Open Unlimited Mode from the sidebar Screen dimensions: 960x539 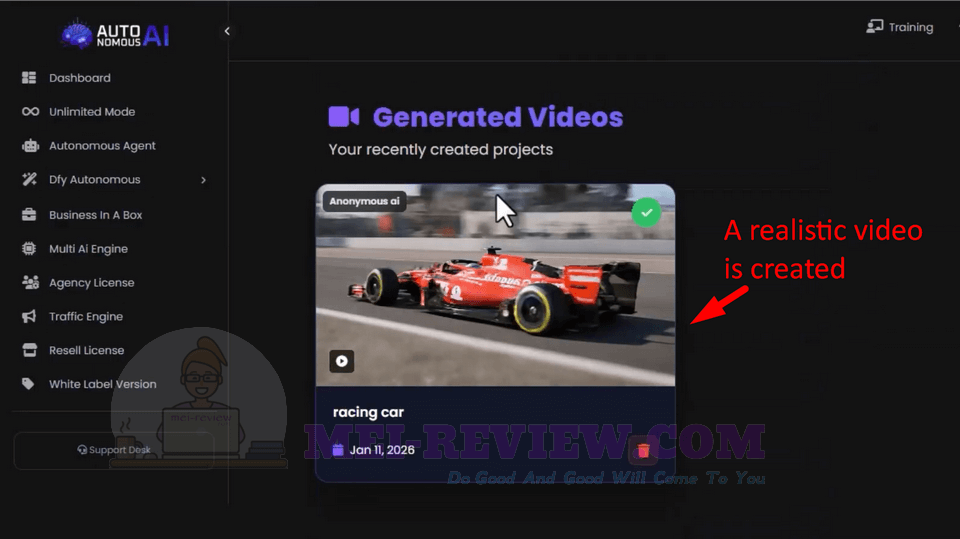pyautogui.click(x=92, y=111)
